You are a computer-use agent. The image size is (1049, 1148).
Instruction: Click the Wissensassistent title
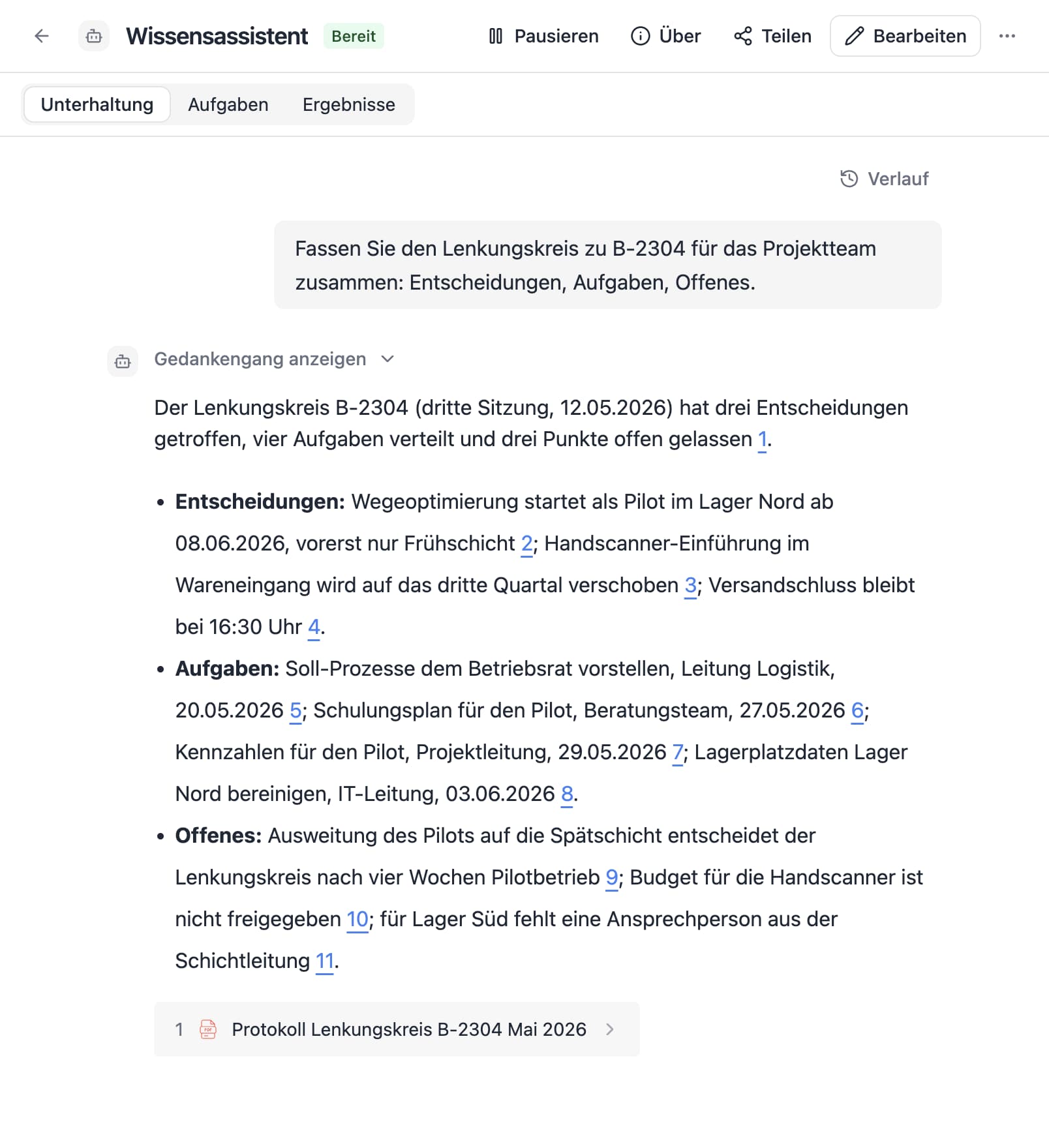pyautogui.click(x=217, y=36)
